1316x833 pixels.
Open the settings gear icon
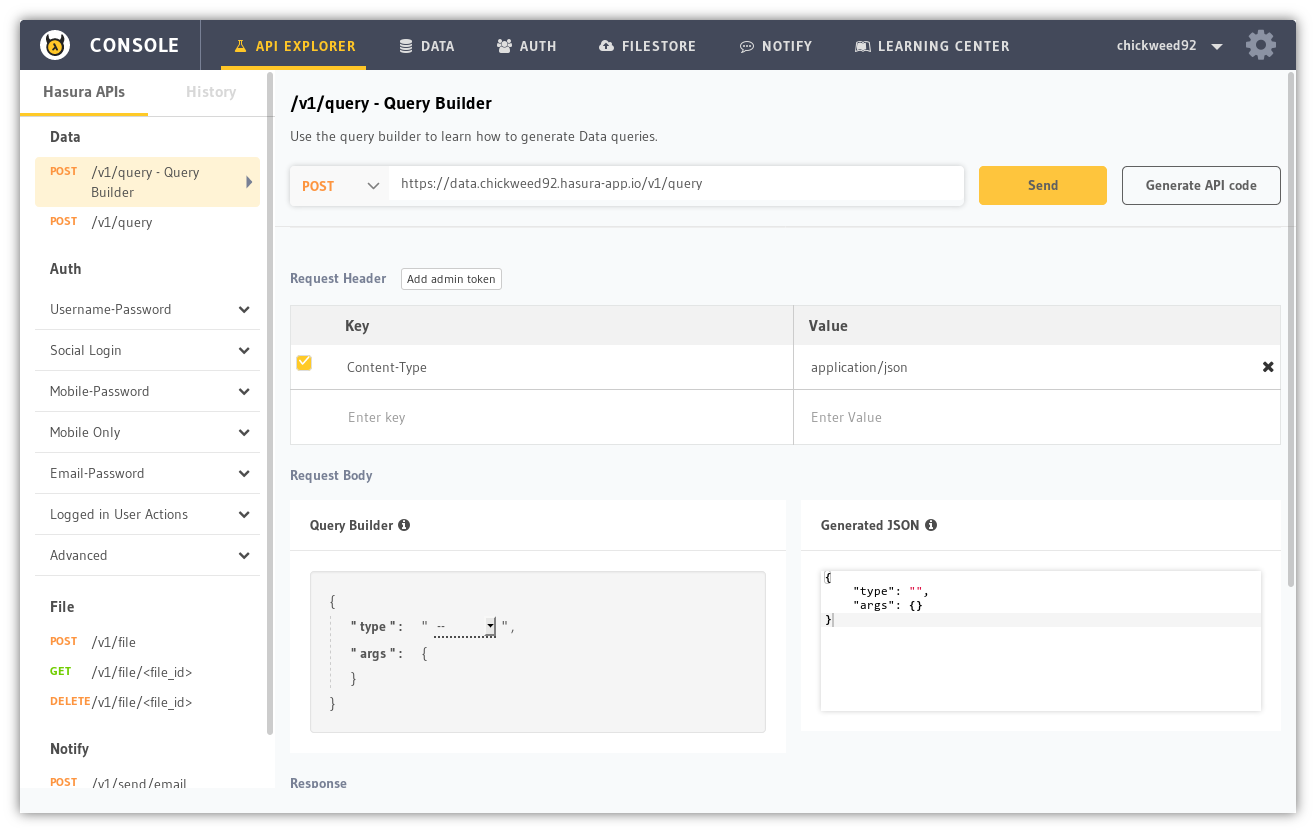pos(1261,45)
